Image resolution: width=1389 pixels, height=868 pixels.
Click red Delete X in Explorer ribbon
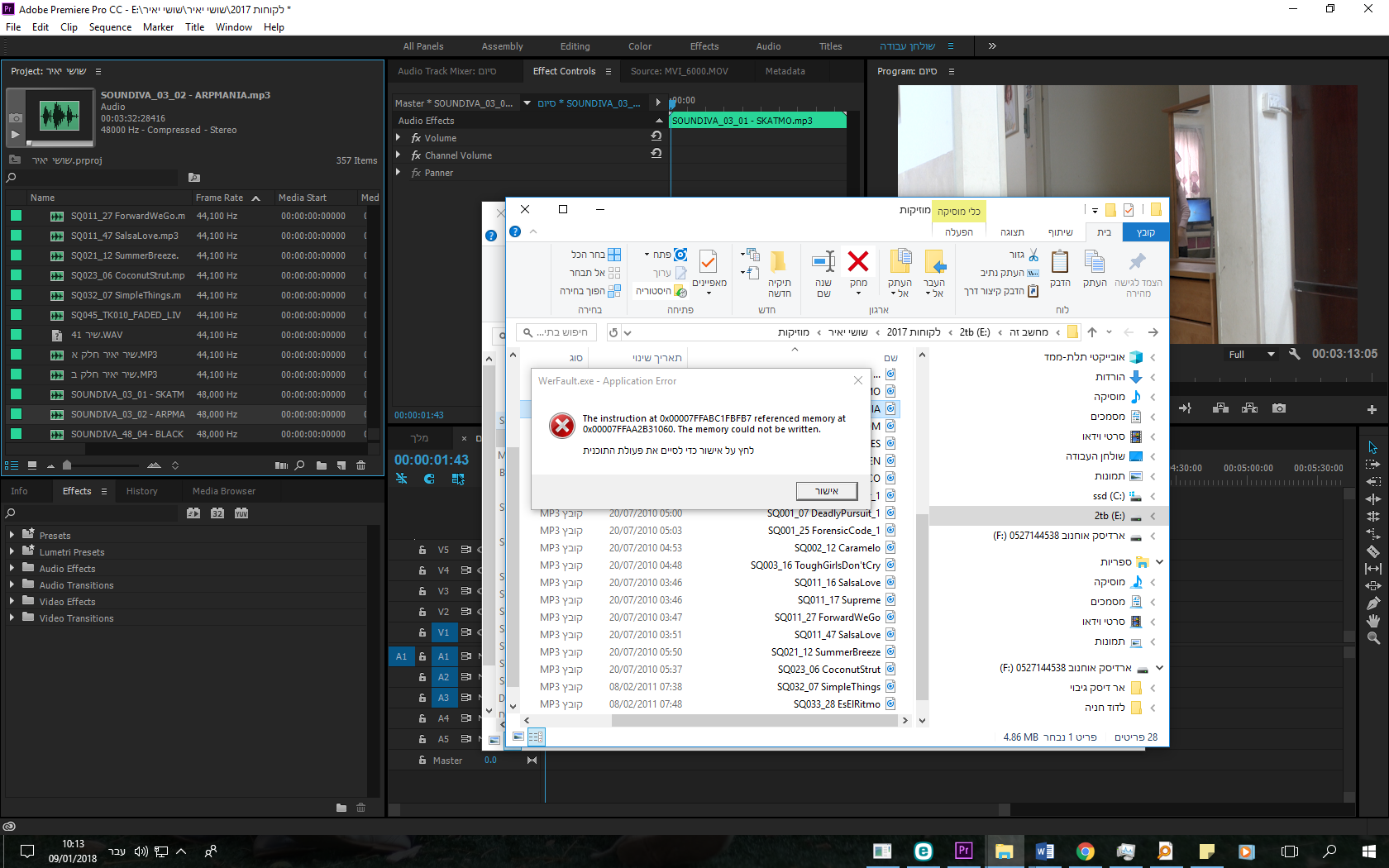tap(858, 262)
